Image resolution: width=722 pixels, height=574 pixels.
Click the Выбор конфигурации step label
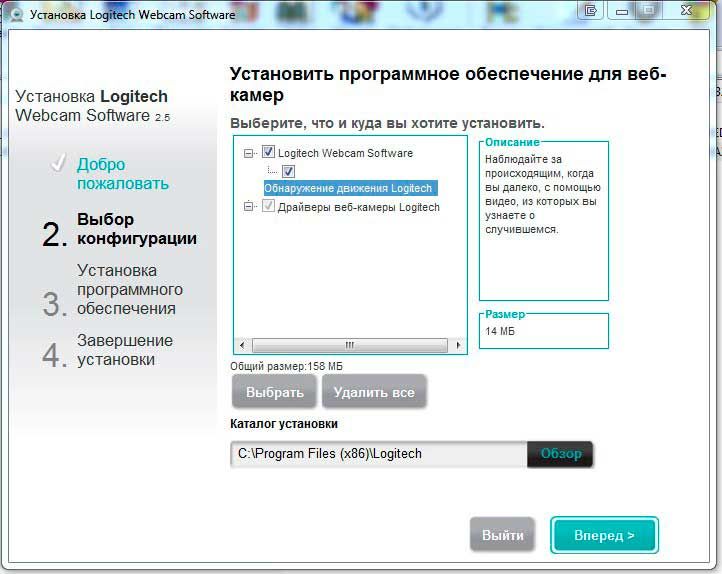click(137, 229)
